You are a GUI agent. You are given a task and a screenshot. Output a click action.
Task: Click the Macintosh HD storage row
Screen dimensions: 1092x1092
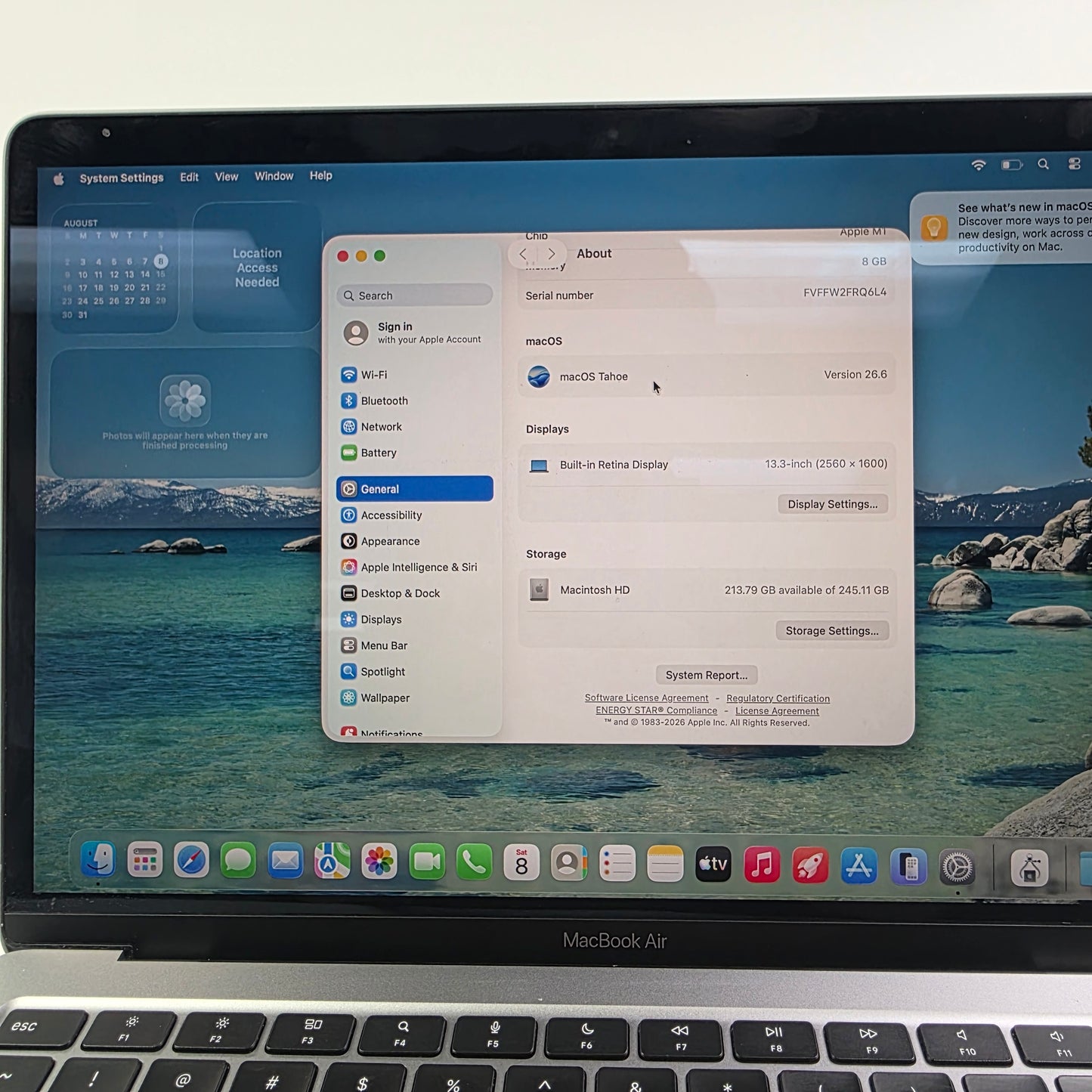[x=707, y=590]
